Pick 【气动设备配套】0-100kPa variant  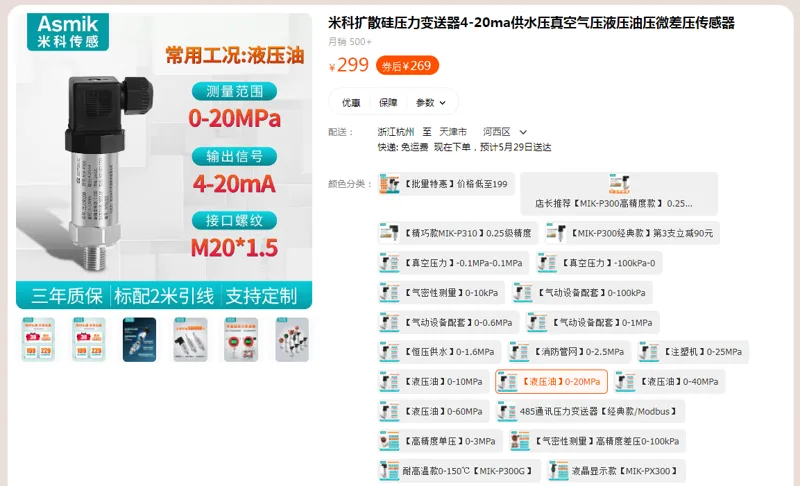(x=582, y=293)
